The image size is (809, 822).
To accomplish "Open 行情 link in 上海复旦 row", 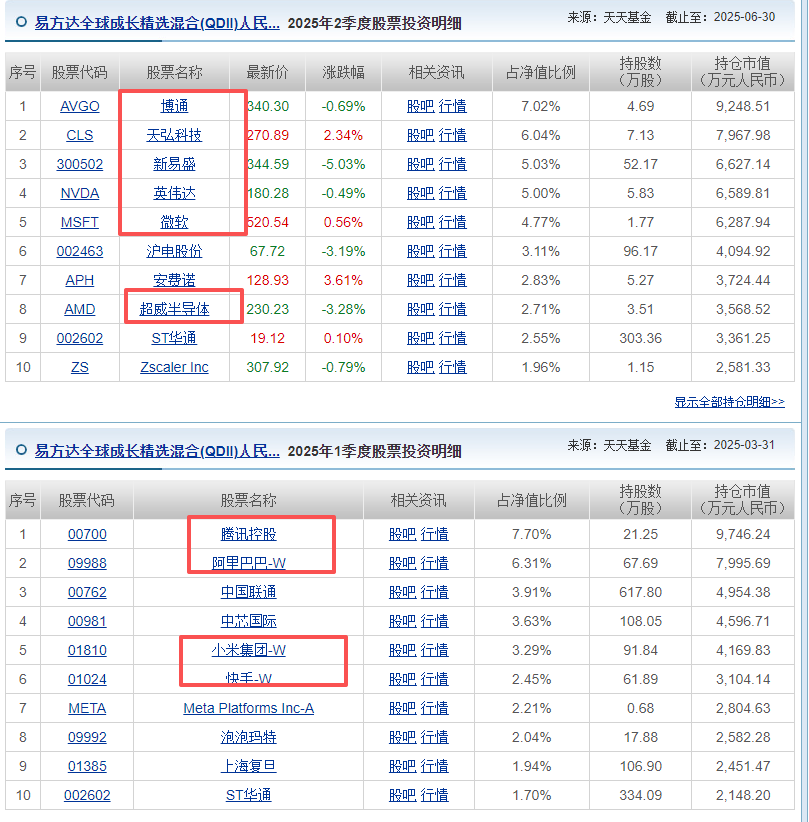I will (x=434, y=766).
